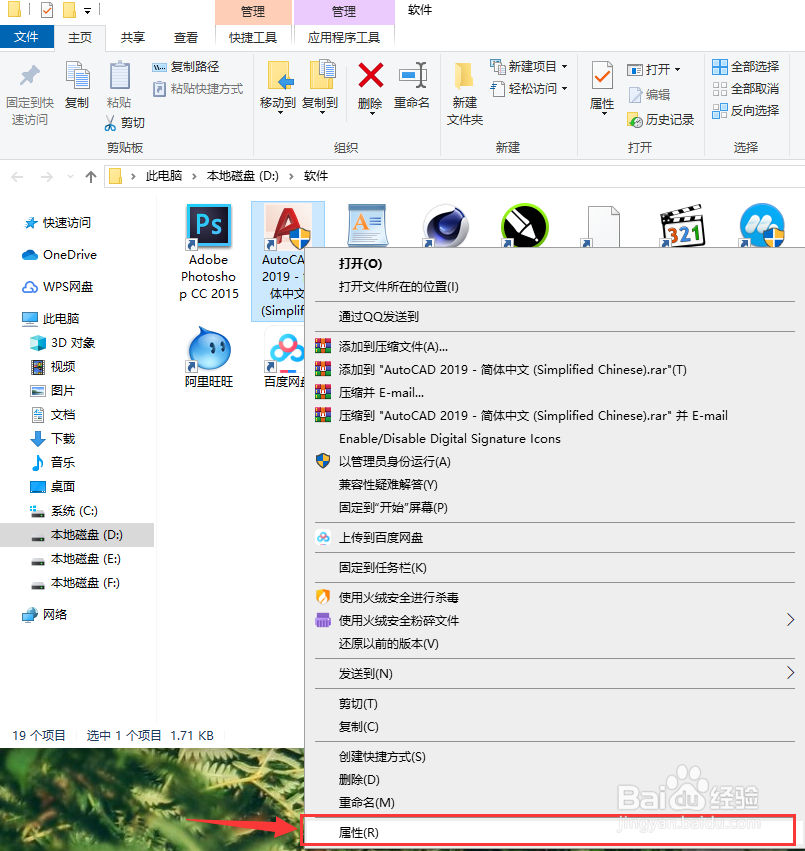Select the AutoCAD 2019 shortcut icon
The height and width of the screenshot is (851, 805).
pyautogui.click(x=288, y=226)
